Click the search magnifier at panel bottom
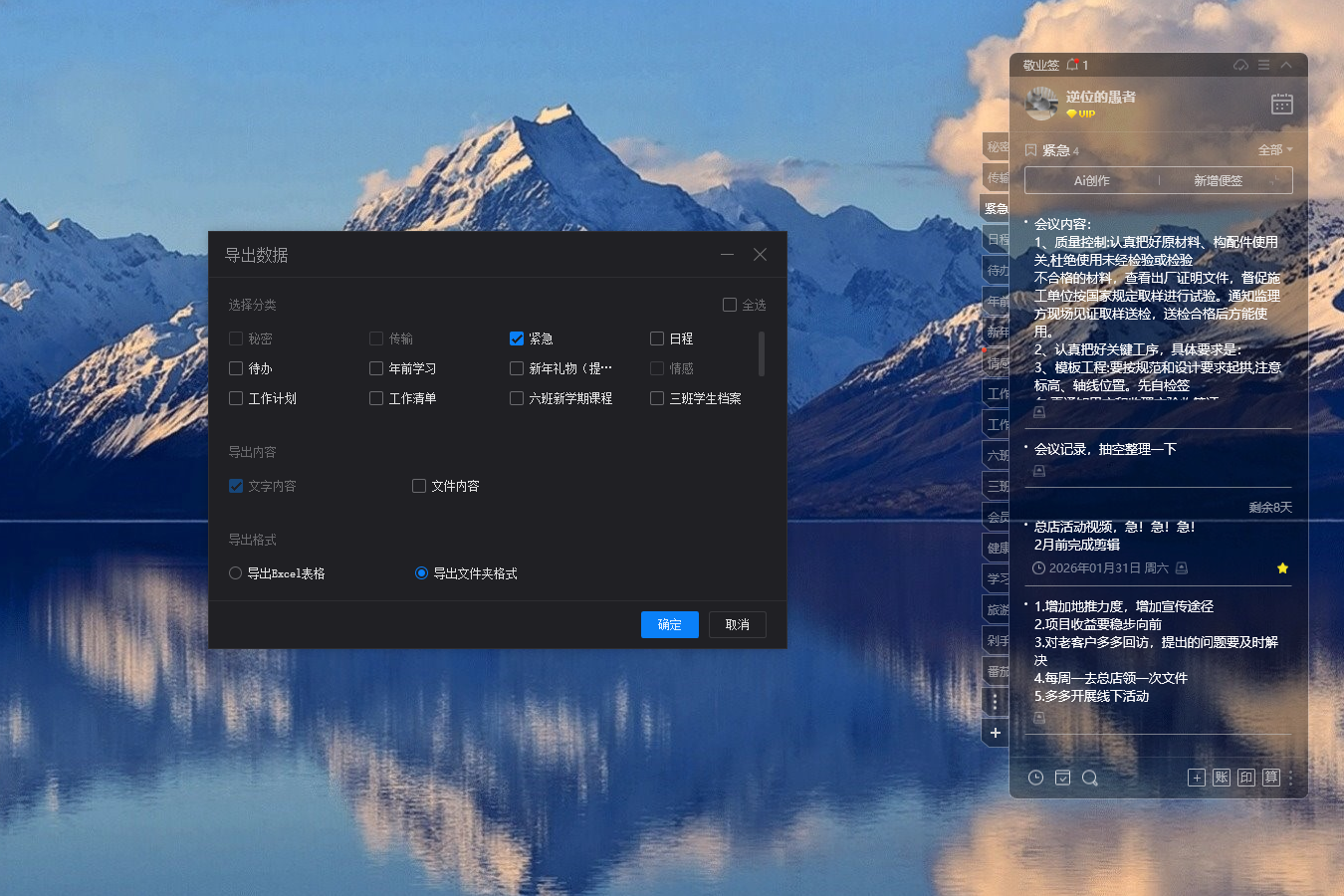1344x896 pixels. pyautogui.click(x=1089, y=778)
